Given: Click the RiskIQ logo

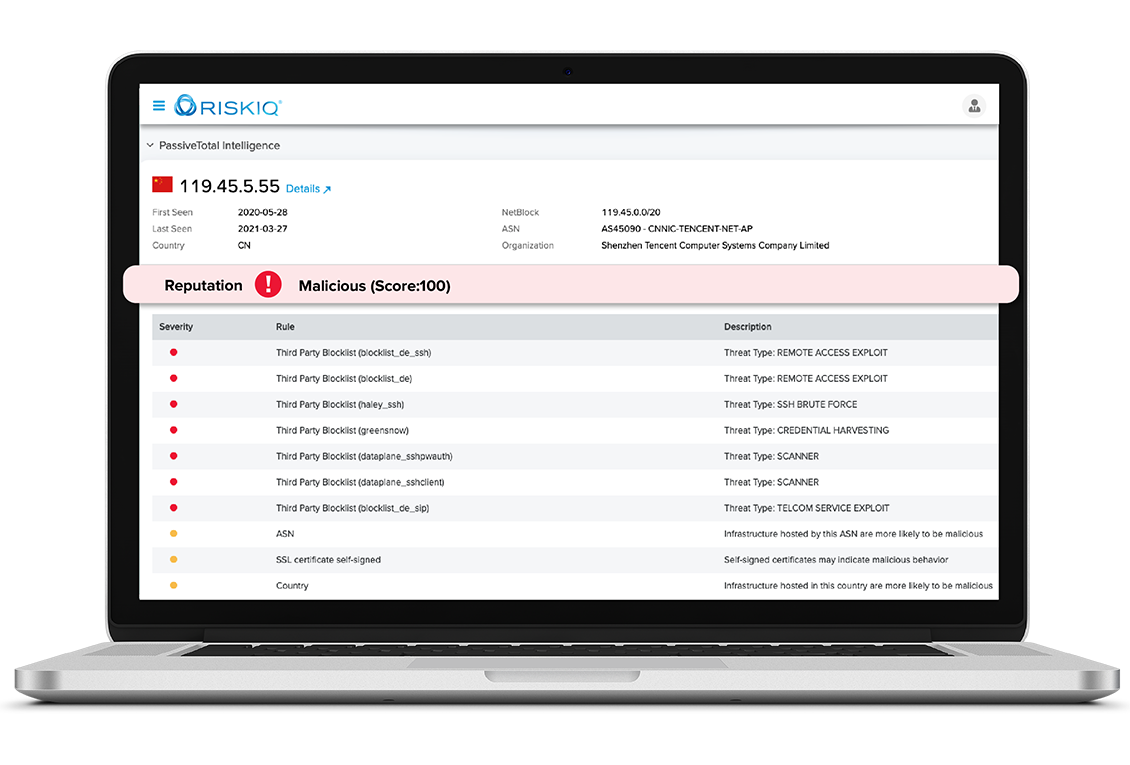Looking at the screenshot, I should click(x=228, y=106).
